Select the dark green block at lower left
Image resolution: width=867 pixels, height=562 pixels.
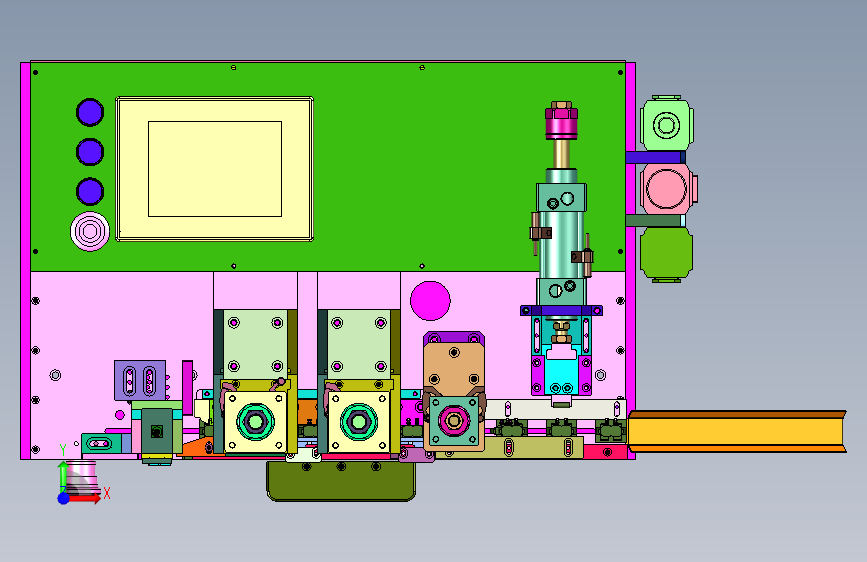(x=157, y=431)
